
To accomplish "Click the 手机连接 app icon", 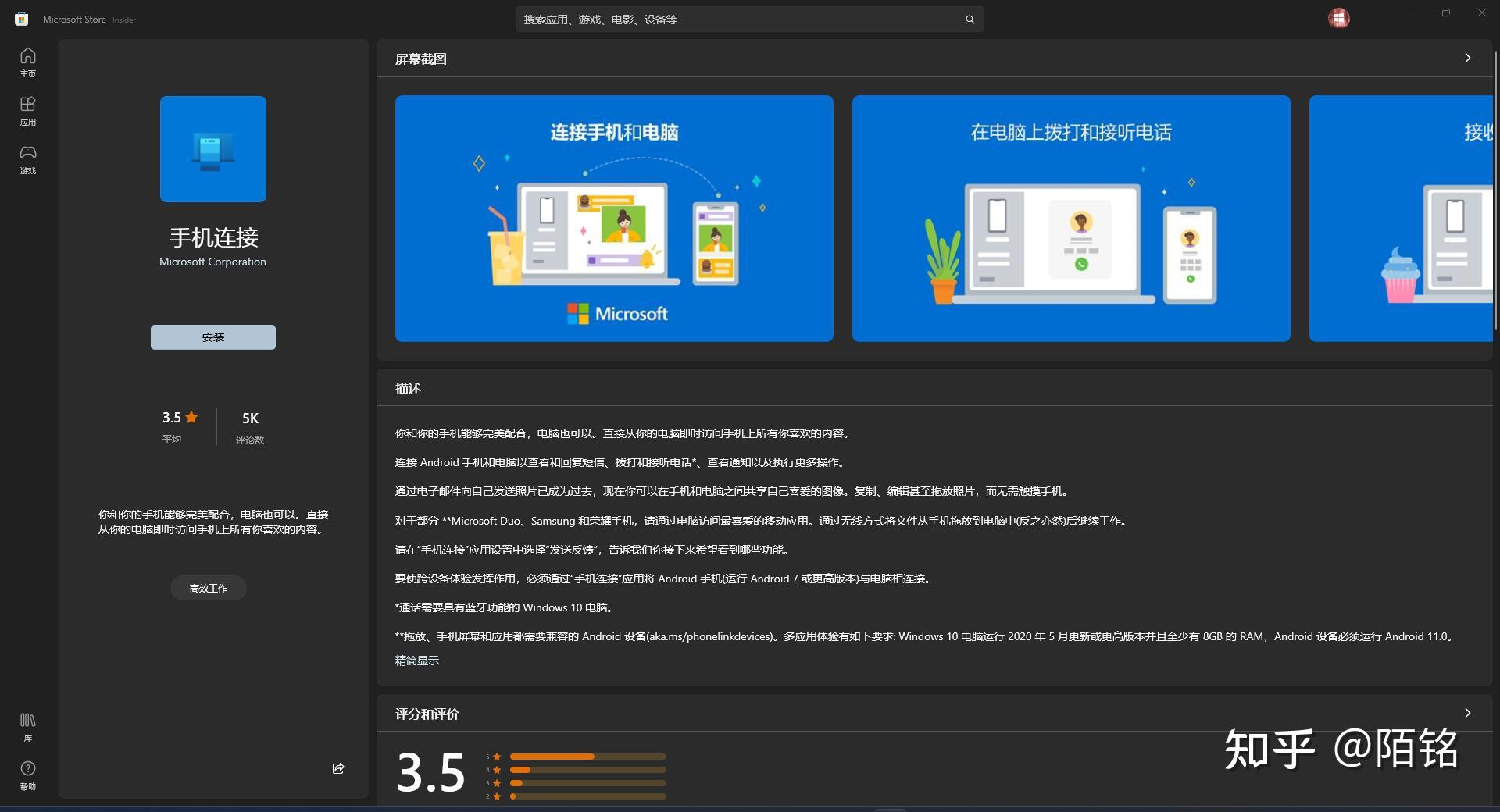I will click(x=212, y=148).
